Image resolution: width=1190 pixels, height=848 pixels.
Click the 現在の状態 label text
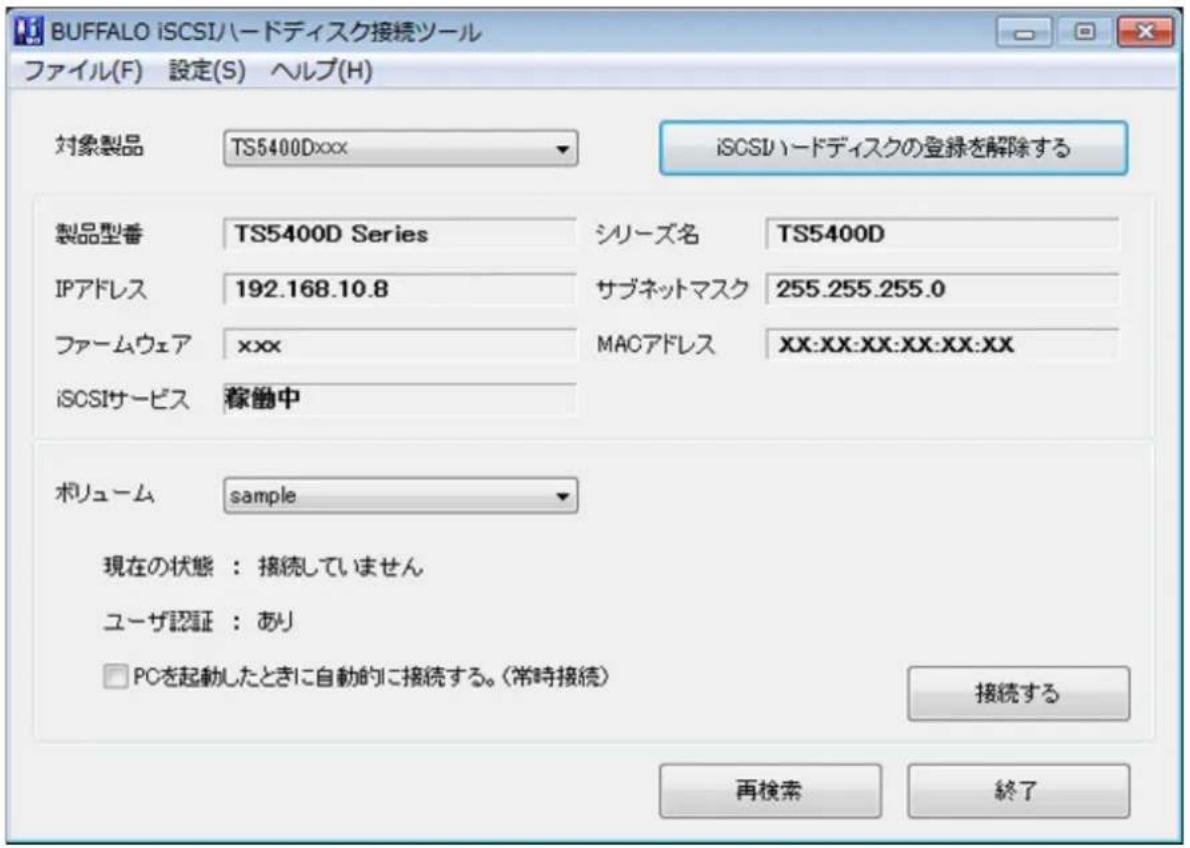pyautogui.click(x=158, y=566)
